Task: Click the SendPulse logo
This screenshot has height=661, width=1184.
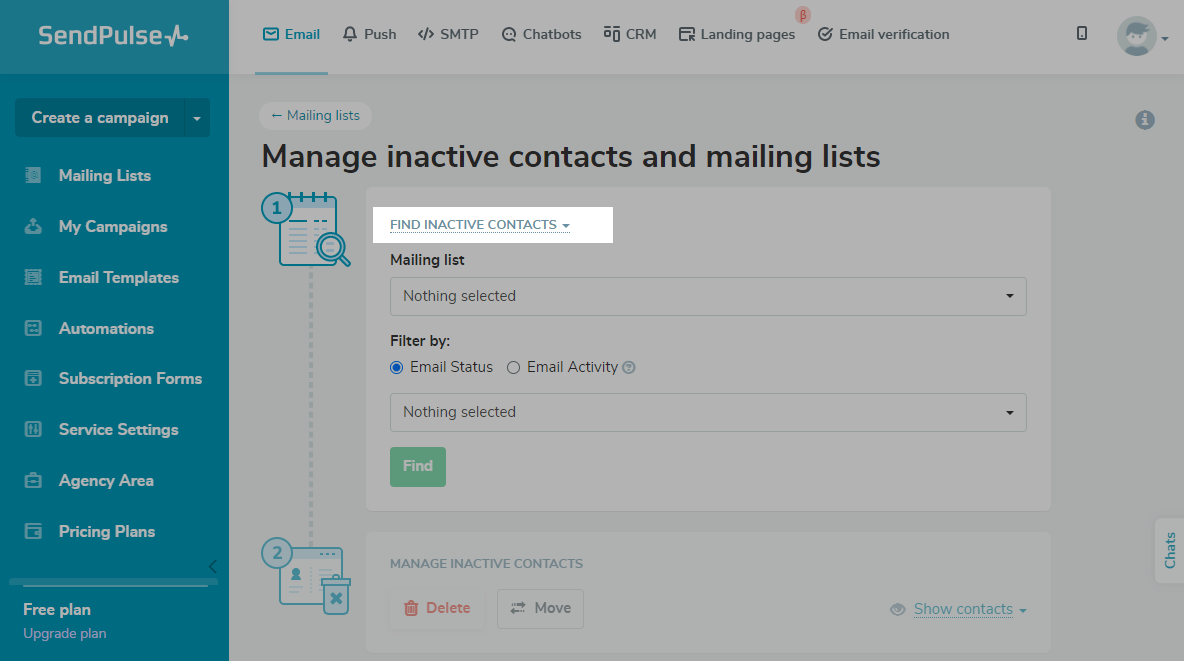Action: 113,36
